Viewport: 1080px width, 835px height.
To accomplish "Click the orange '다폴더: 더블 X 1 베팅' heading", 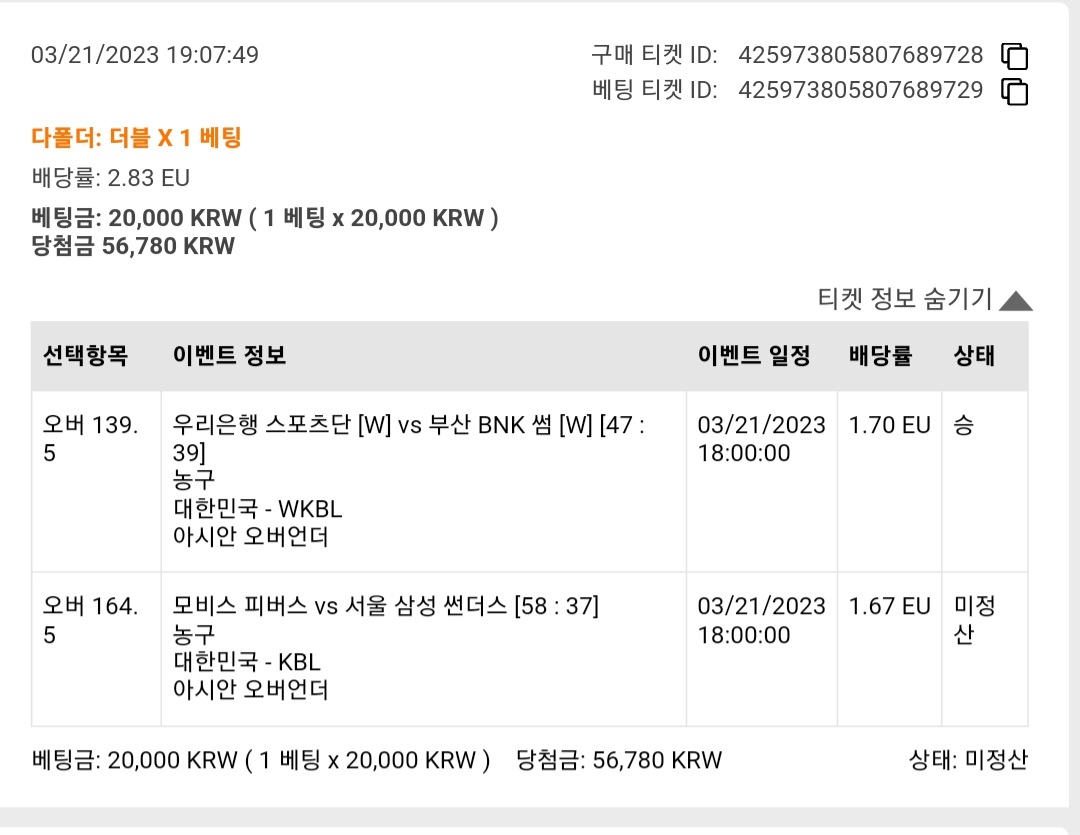I will coord(136,138).
